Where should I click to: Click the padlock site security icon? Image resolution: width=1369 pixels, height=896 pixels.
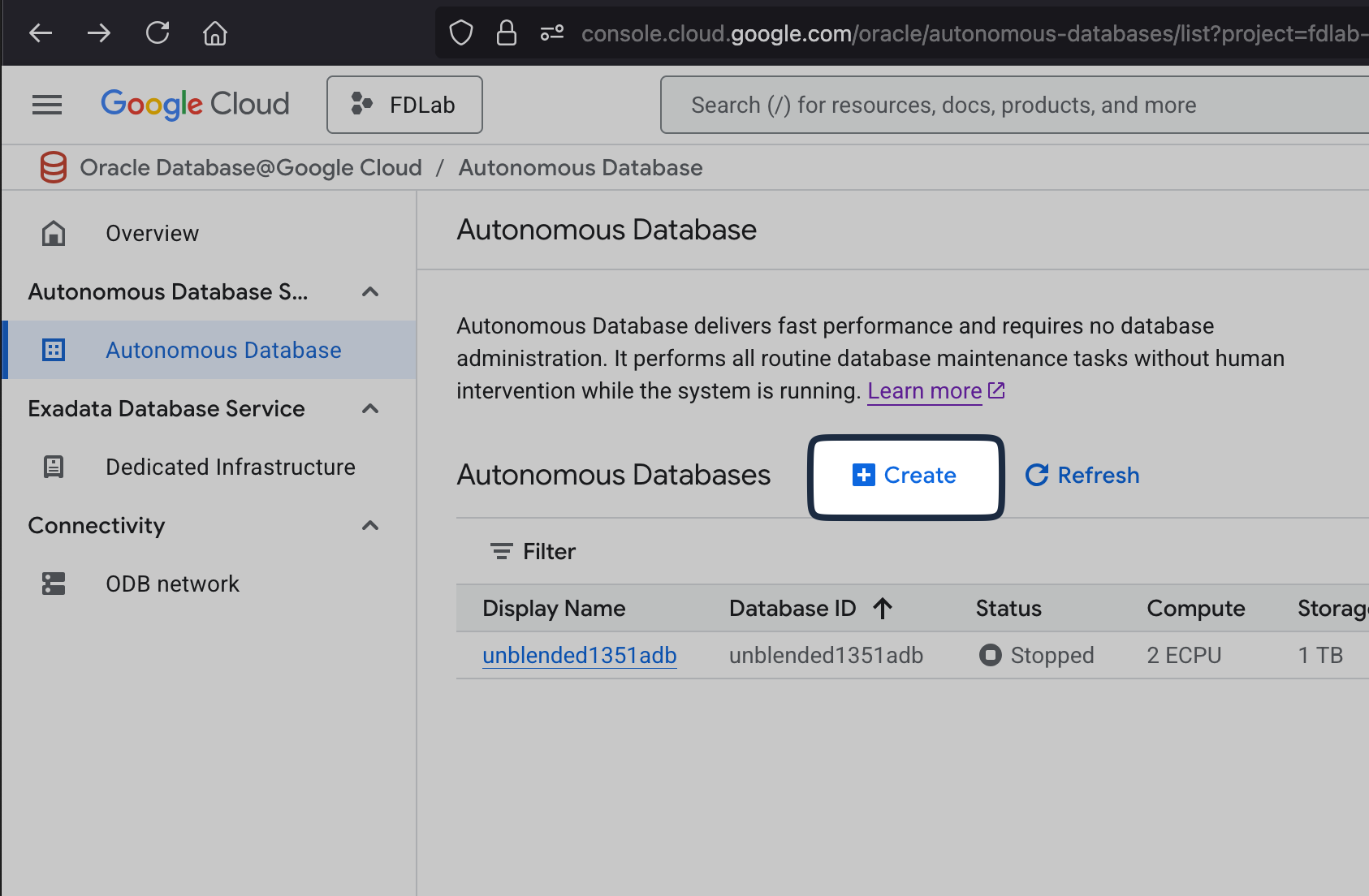point(507,33)
